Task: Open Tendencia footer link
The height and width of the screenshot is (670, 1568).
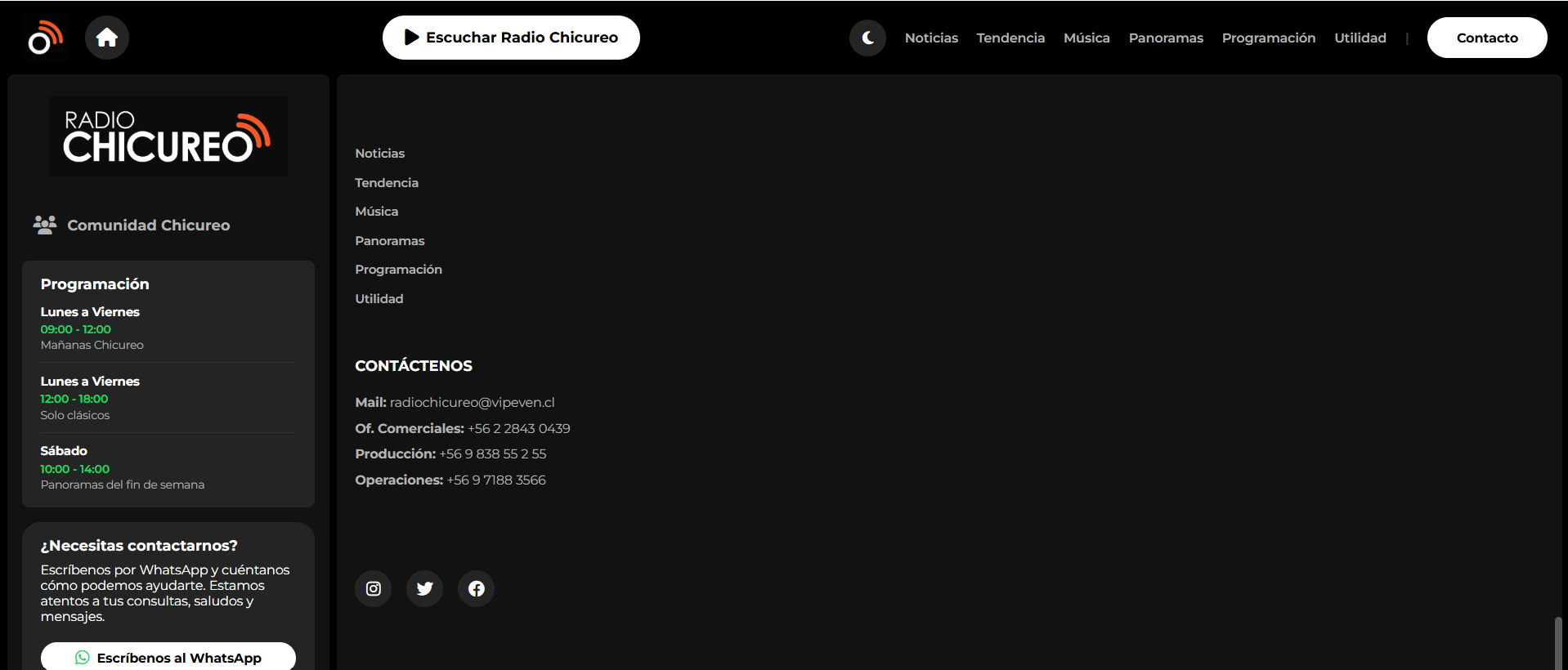Action: [x=387, y=183]
